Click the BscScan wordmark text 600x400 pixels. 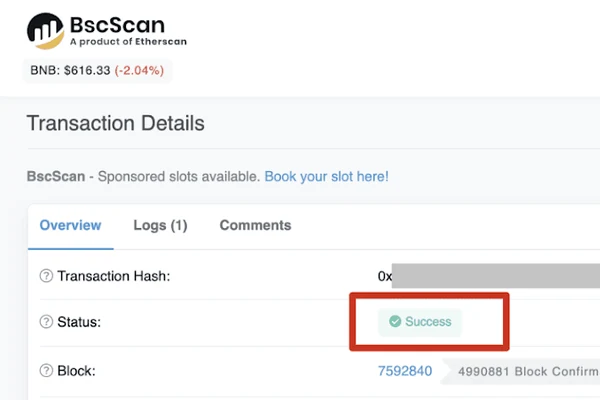117,25
